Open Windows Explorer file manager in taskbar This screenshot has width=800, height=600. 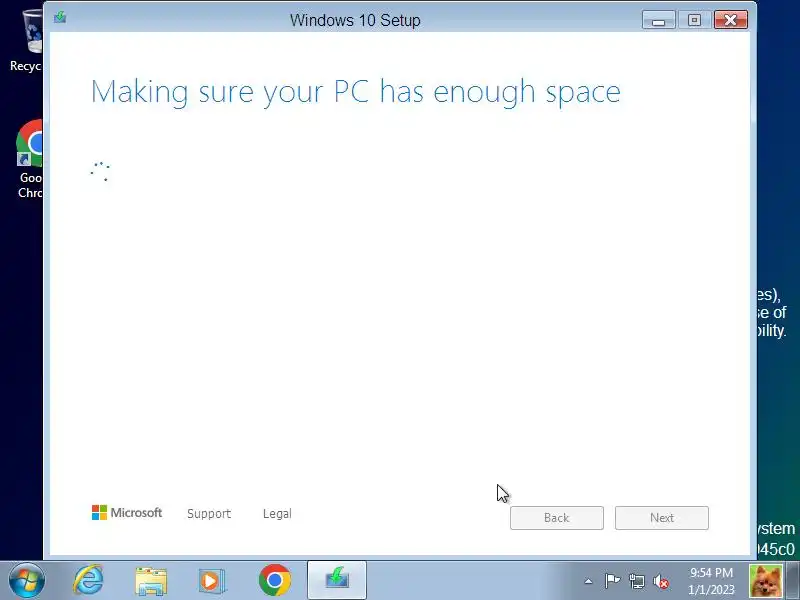click(x=151, y=581)
